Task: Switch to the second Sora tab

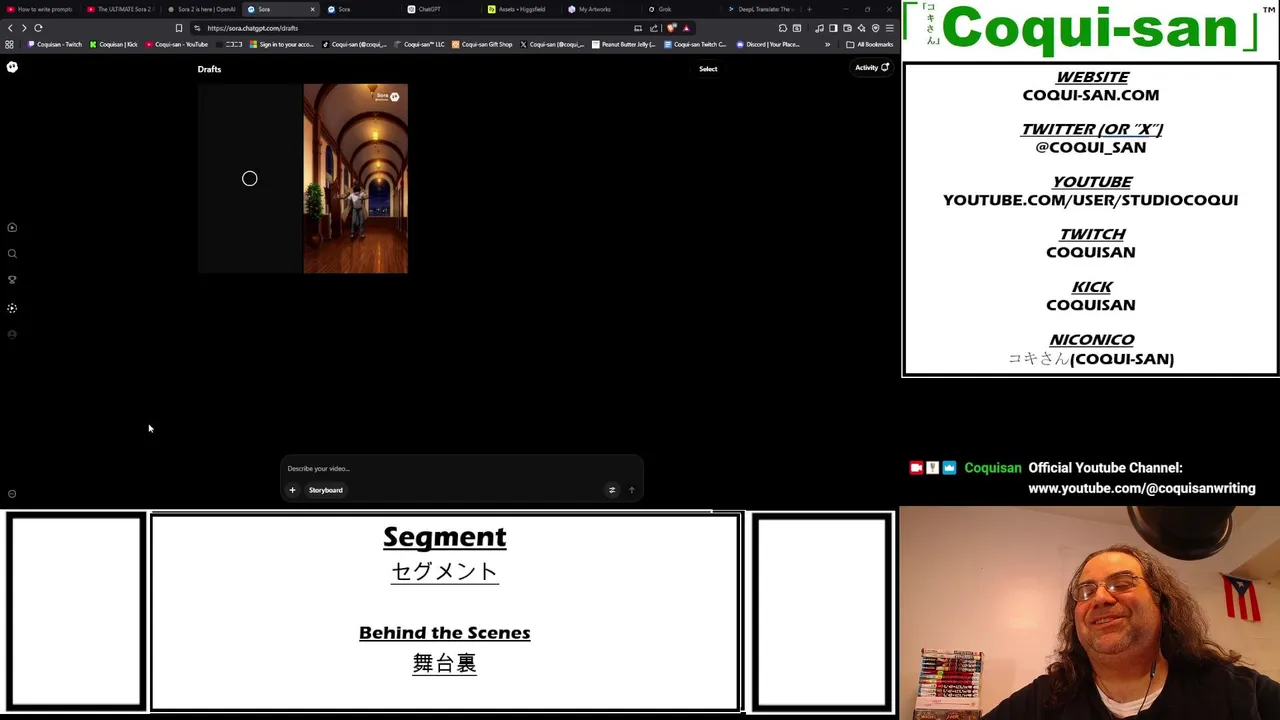Action: point(360,9)
